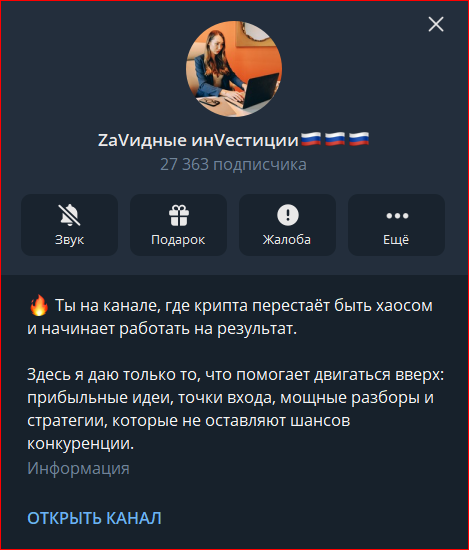
Task: Click the middle Russian flag emoji
Action: tap(335, 139)
